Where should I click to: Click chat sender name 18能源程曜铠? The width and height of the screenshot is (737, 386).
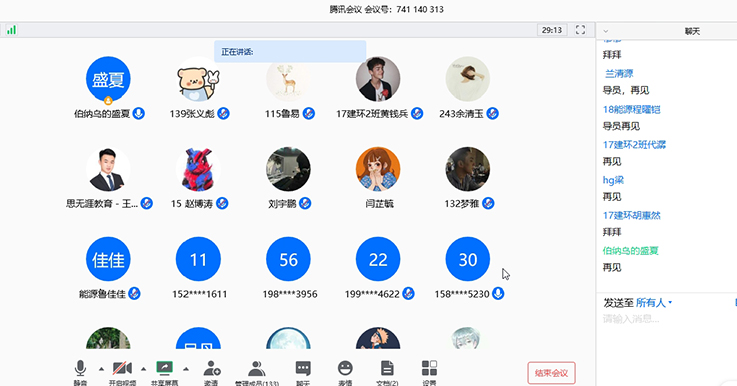(x=632, y=110)
